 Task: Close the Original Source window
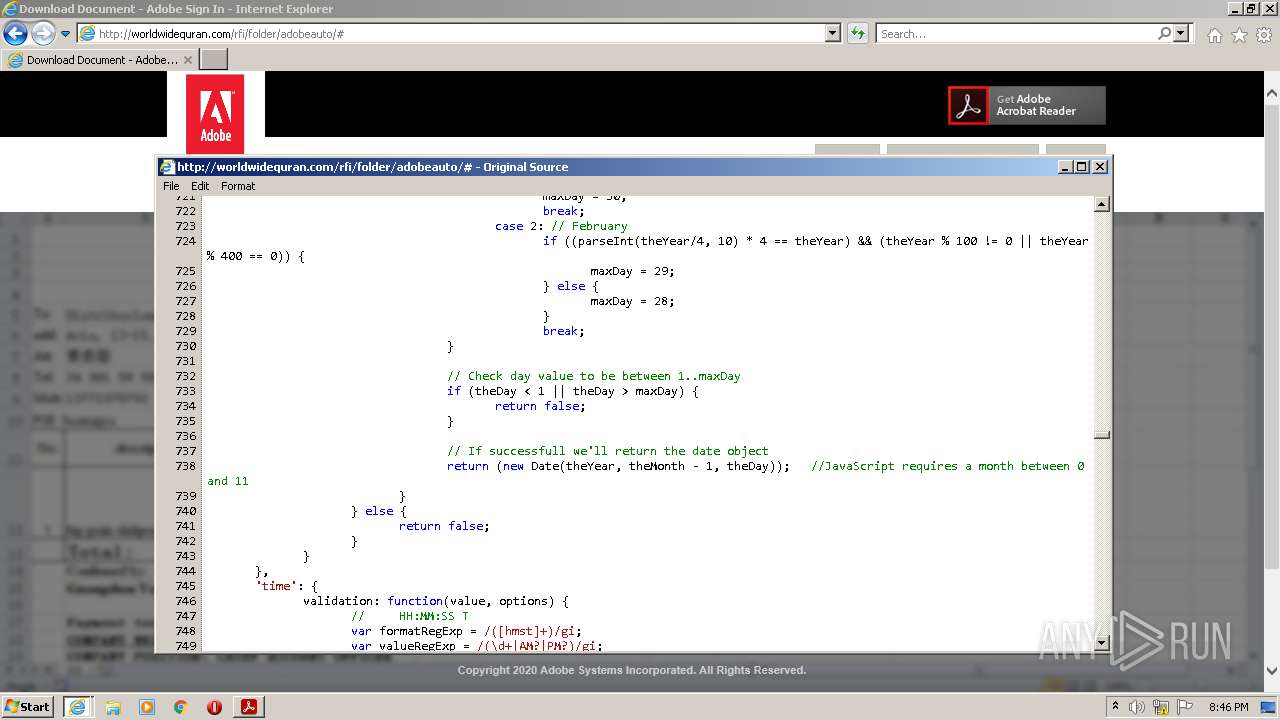pyautogui.click(x=1100, y=167)
